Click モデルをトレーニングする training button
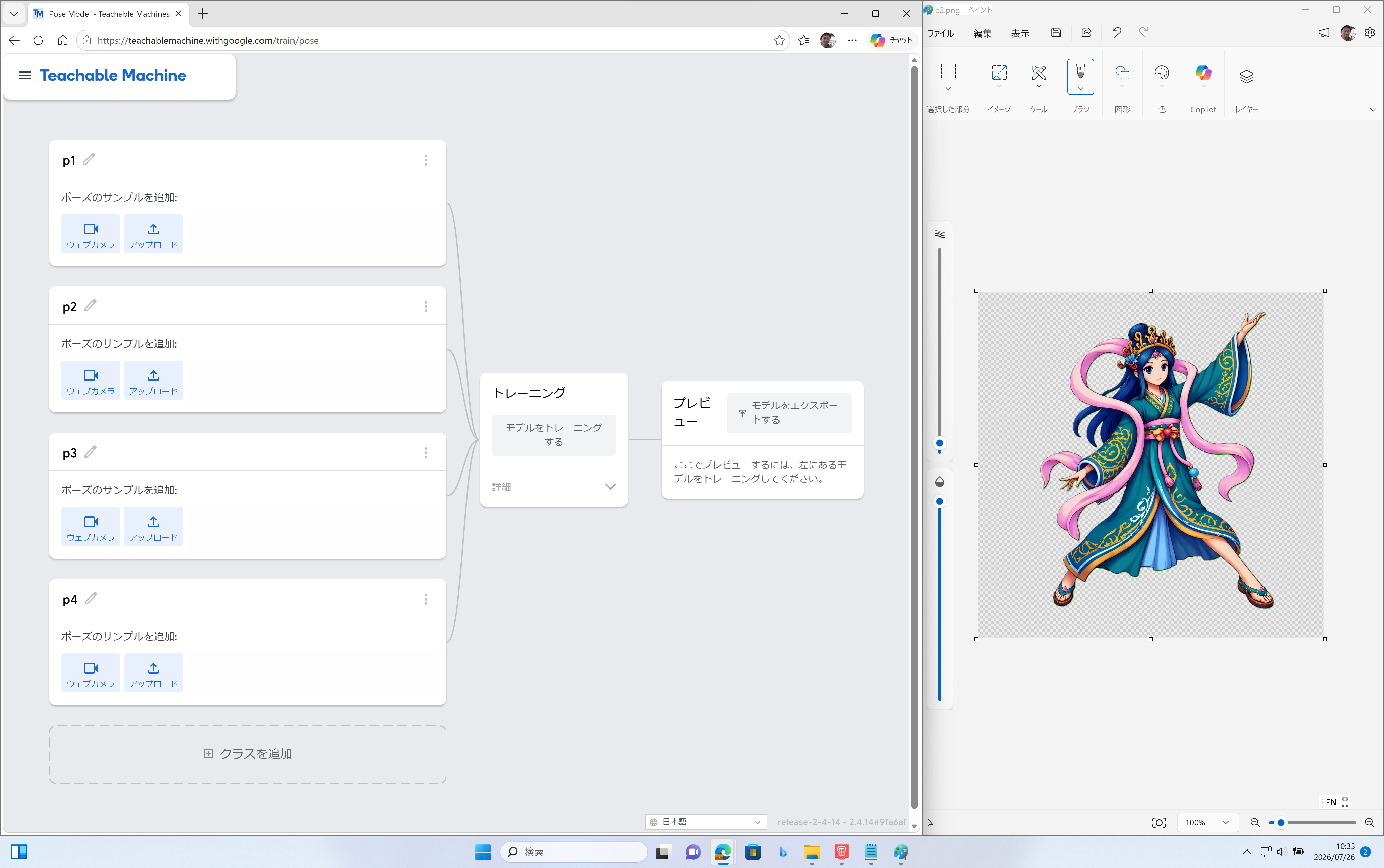The image size is (1384, 868). (x=554, y=435)
